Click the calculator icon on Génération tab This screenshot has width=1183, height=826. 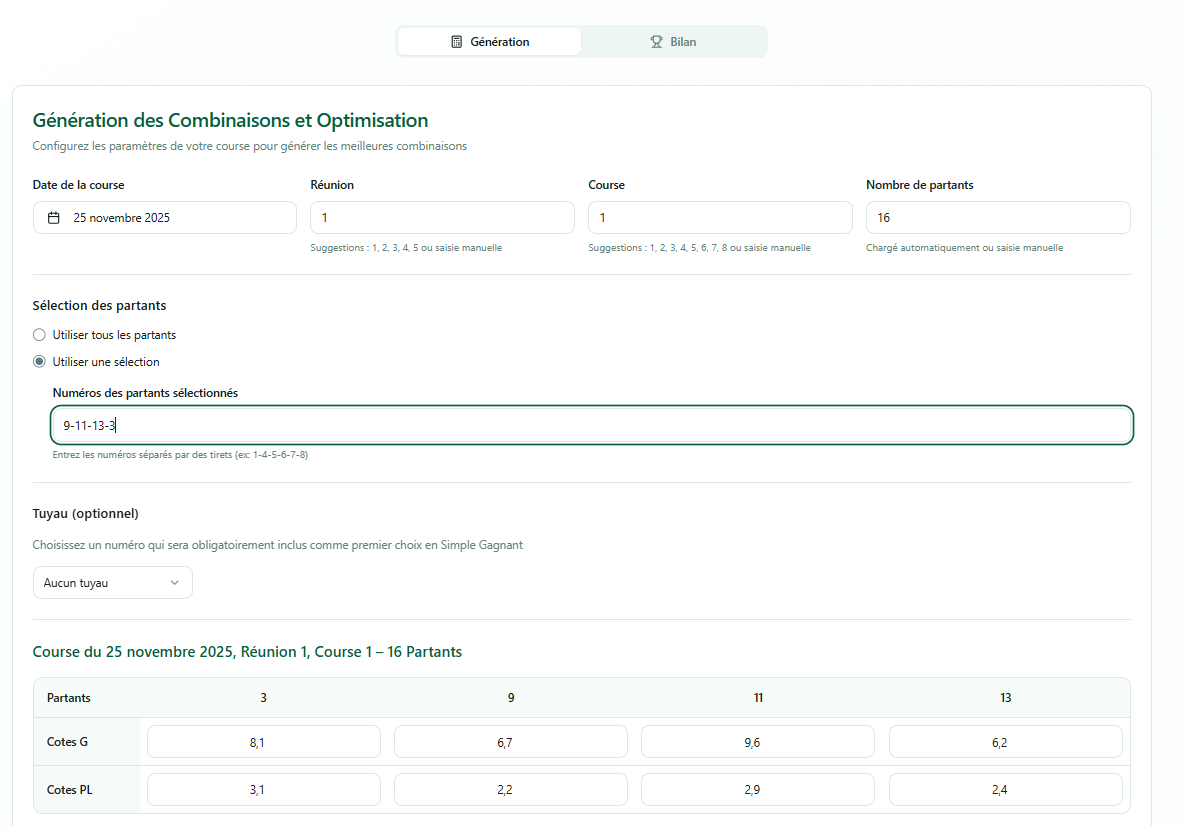click(x=457, y=42)
